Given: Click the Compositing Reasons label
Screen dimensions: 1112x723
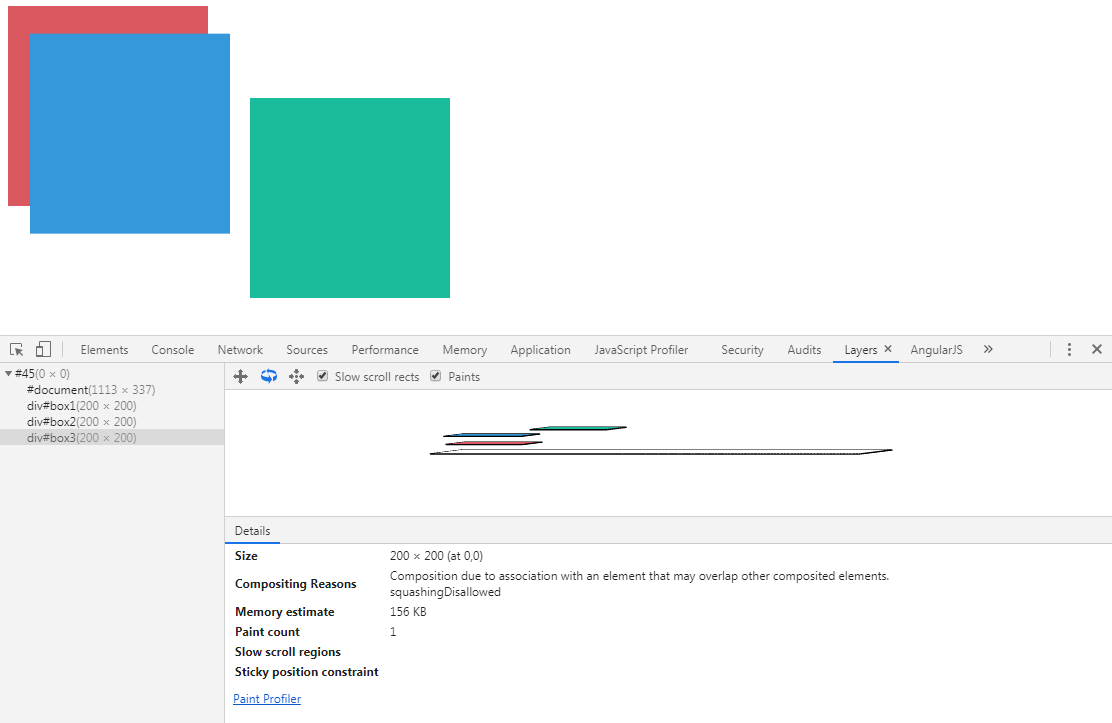Looking at the screenshot, I should tap(296, 584).
